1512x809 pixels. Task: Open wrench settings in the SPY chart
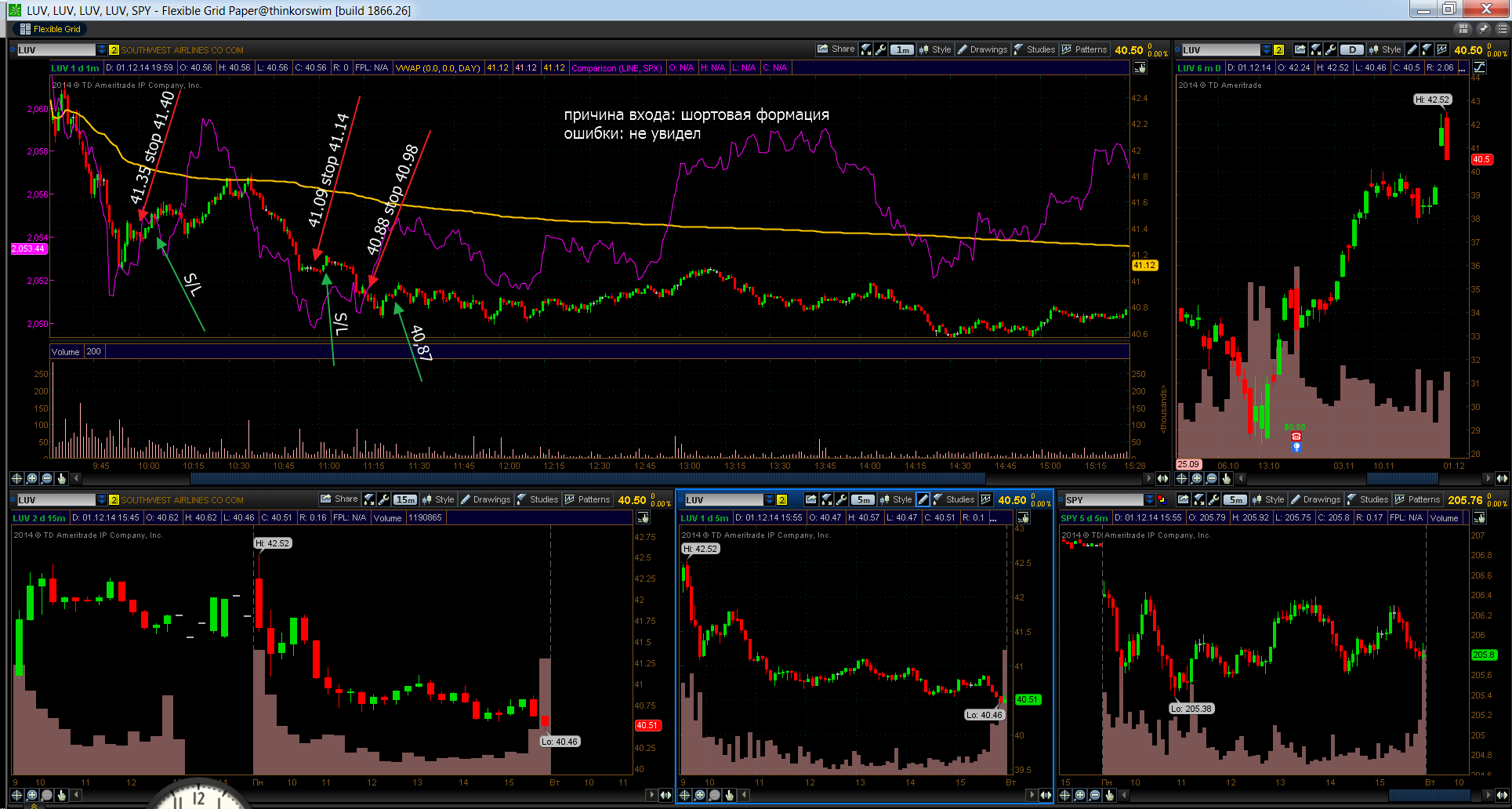(x=1213, y=499)
